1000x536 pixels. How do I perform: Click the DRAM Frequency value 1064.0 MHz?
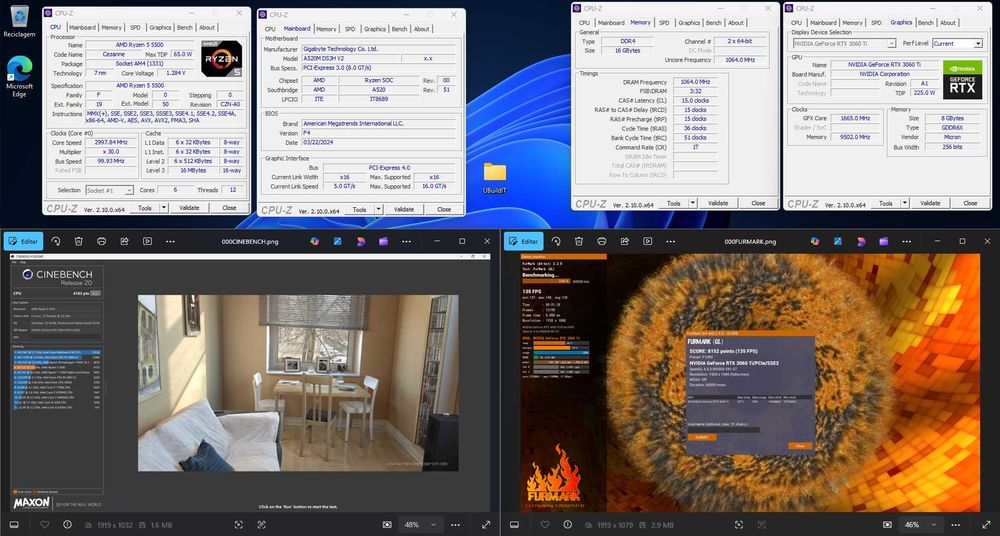(695, 82)
